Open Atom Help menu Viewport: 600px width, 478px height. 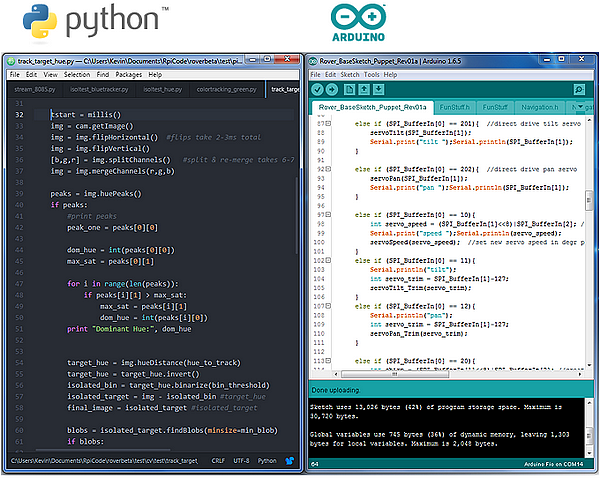pos(155,75)
